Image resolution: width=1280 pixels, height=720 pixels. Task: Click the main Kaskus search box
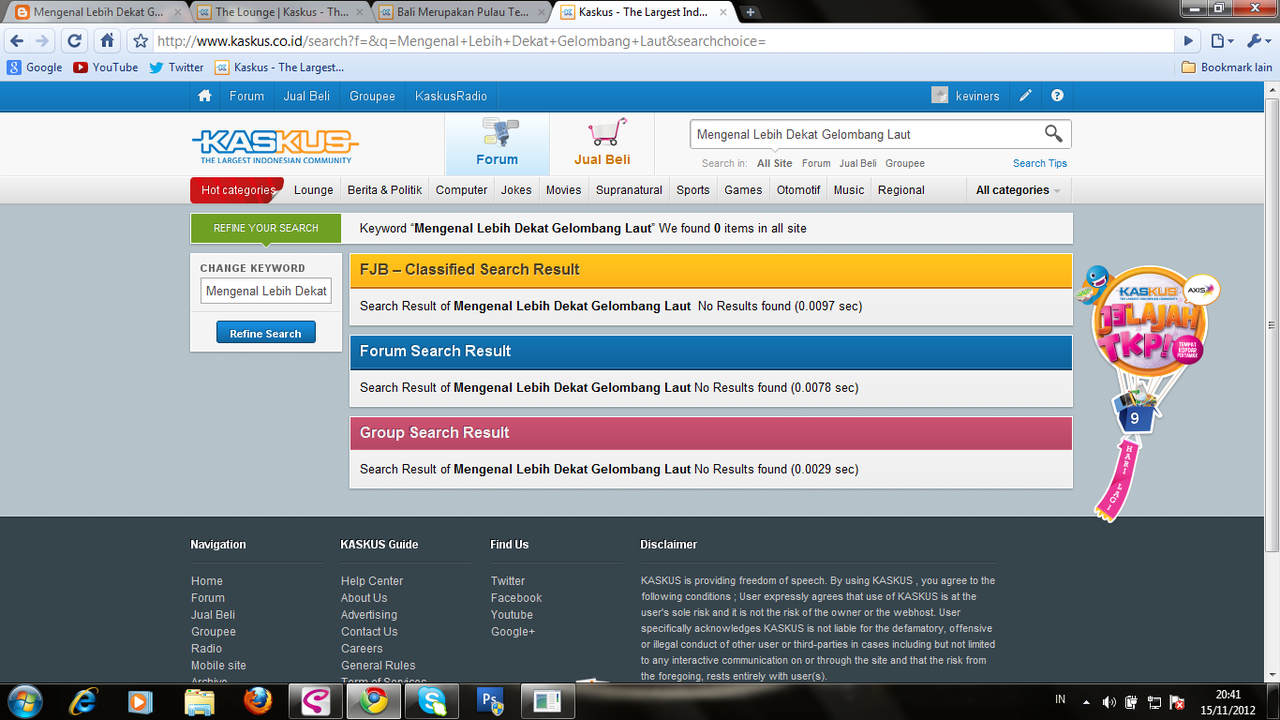click(865, 134)
